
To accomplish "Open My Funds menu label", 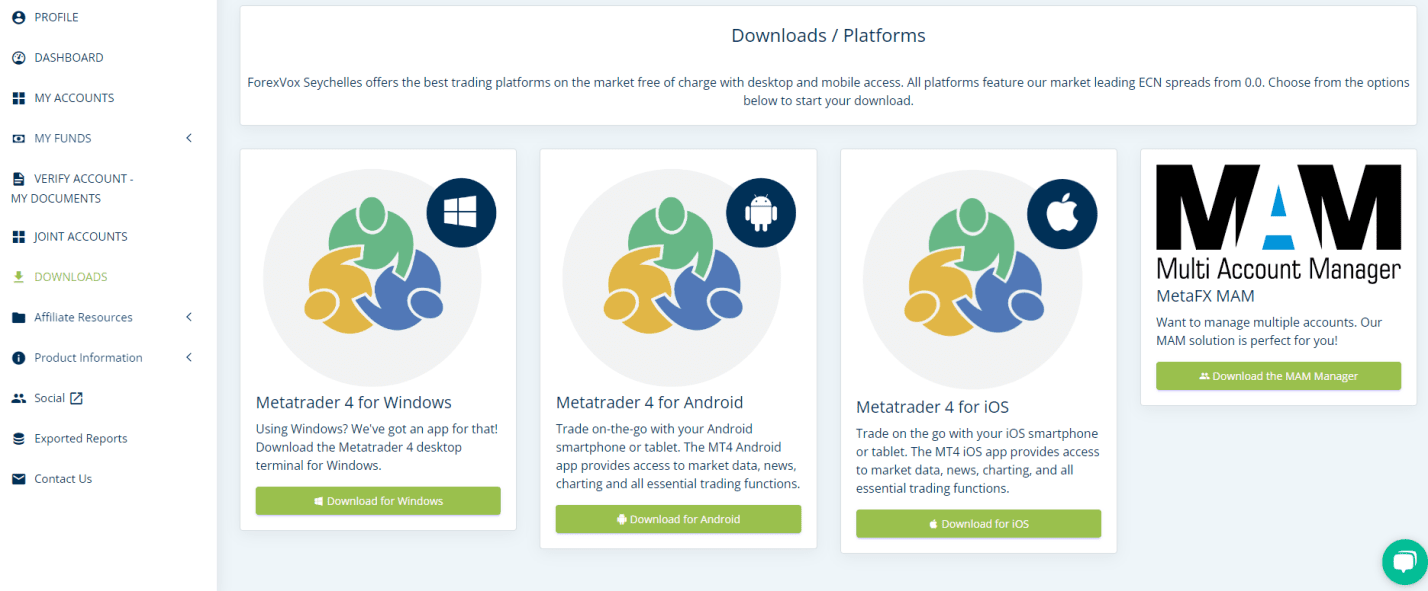I will click(63, 138).
